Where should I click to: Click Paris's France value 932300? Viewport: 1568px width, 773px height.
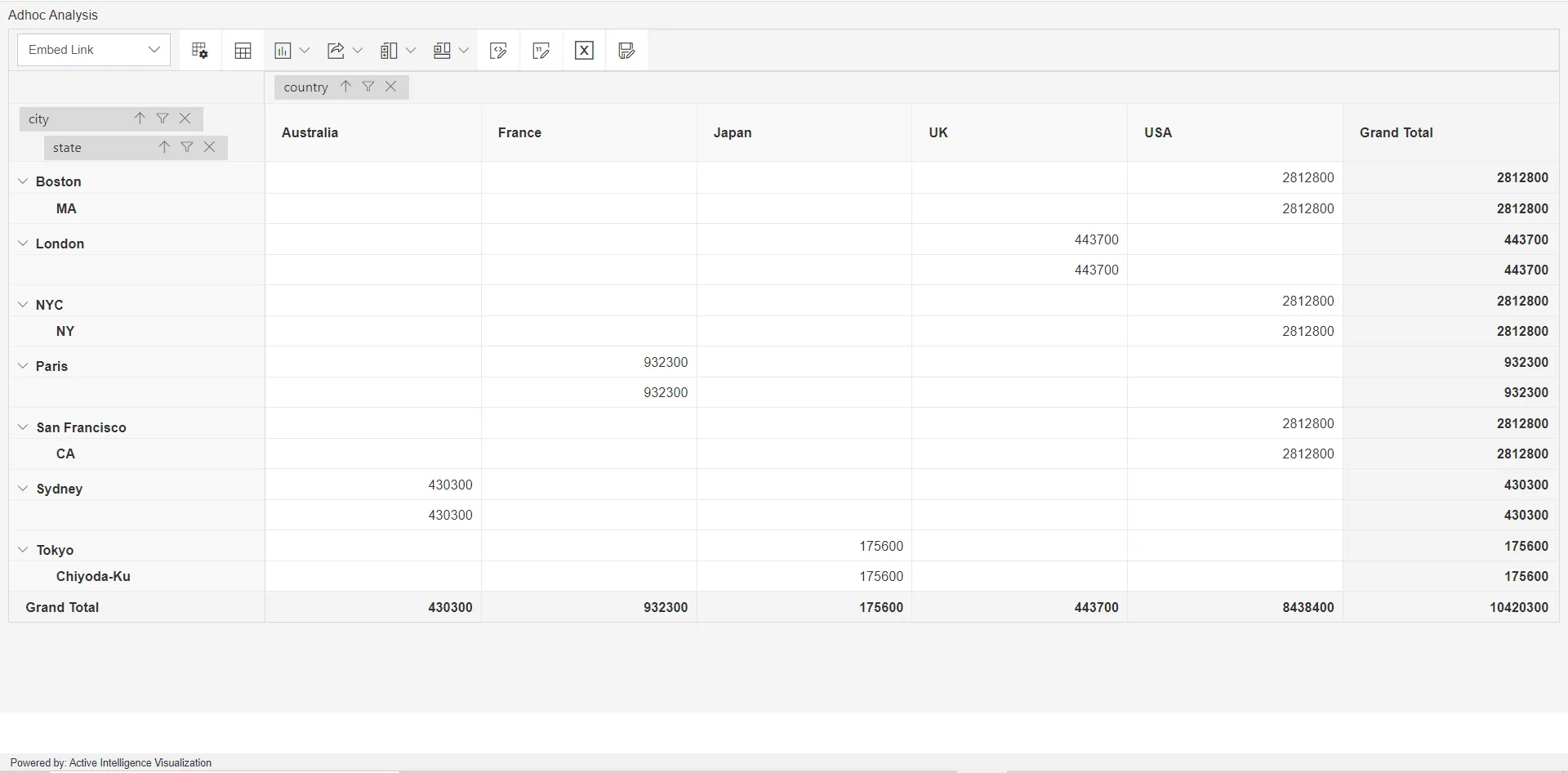pyautogui.click(x=589, y=362)
